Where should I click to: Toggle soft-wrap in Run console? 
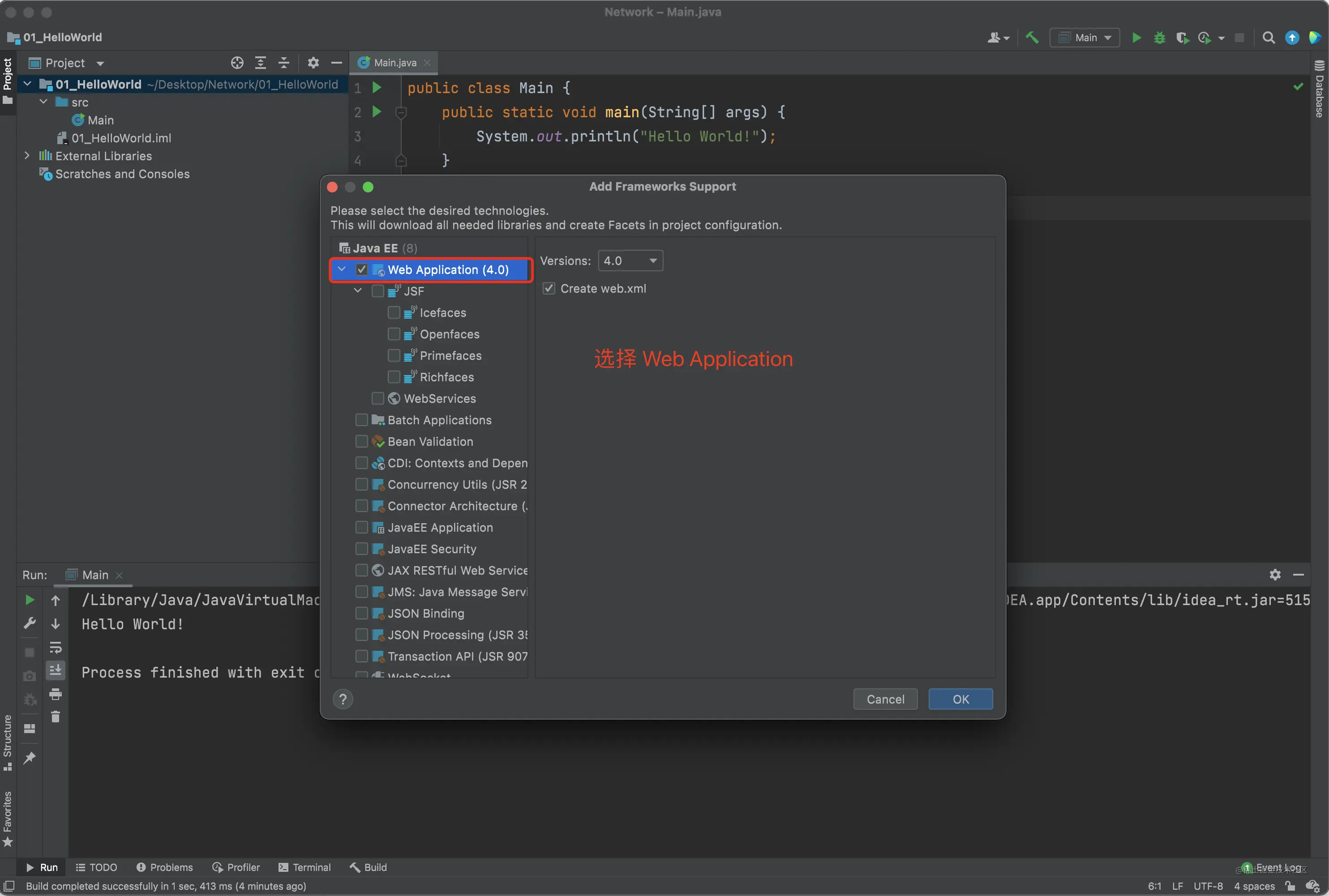(x=56, y=648)
